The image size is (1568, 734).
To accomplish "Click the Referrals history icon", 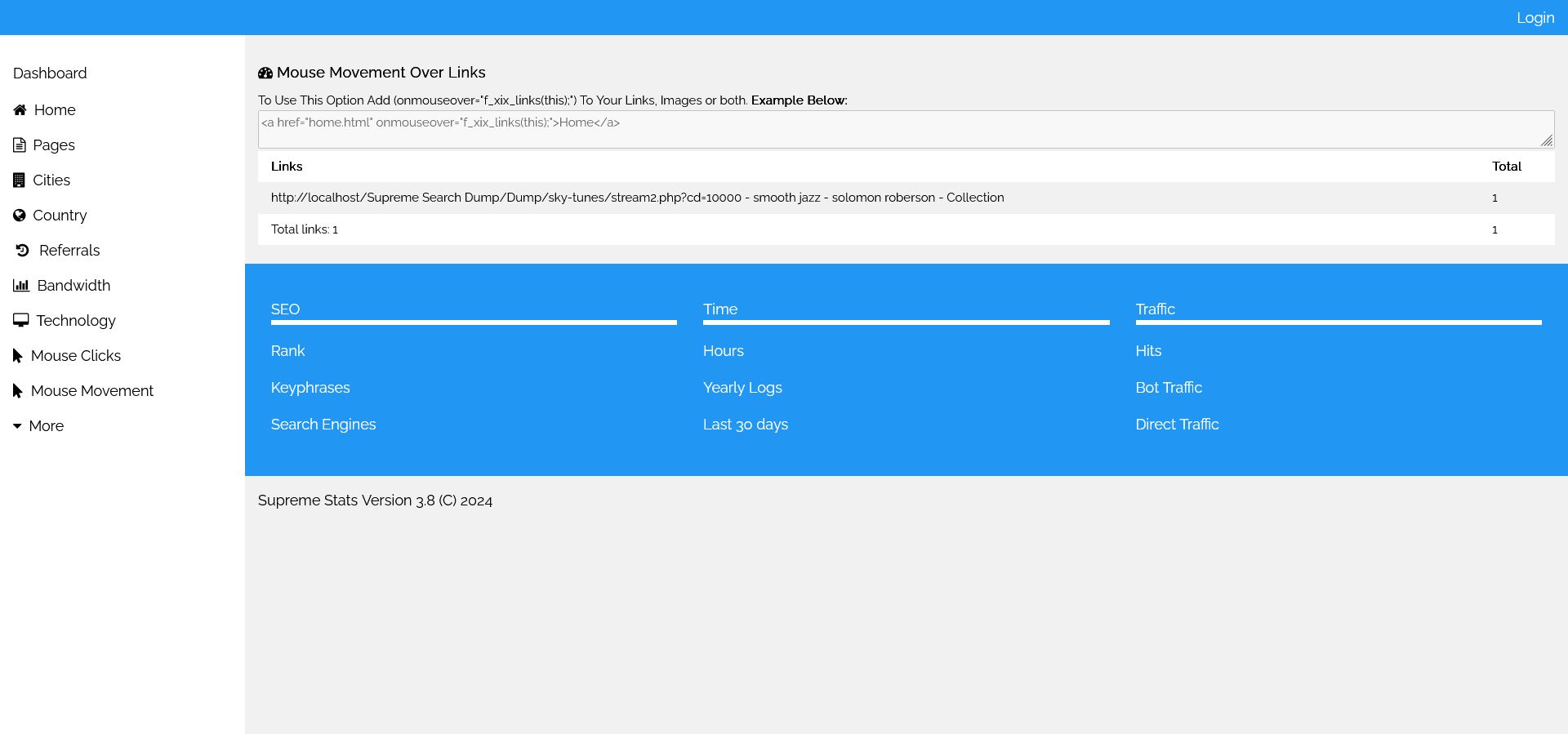I will [x=23, y=251].
